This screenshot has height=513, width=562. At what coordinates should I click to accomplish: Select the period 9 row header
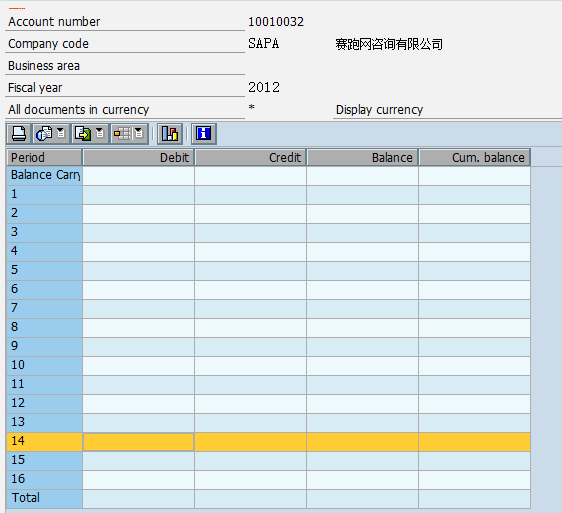pyautogui.click(x=44, y=346)
